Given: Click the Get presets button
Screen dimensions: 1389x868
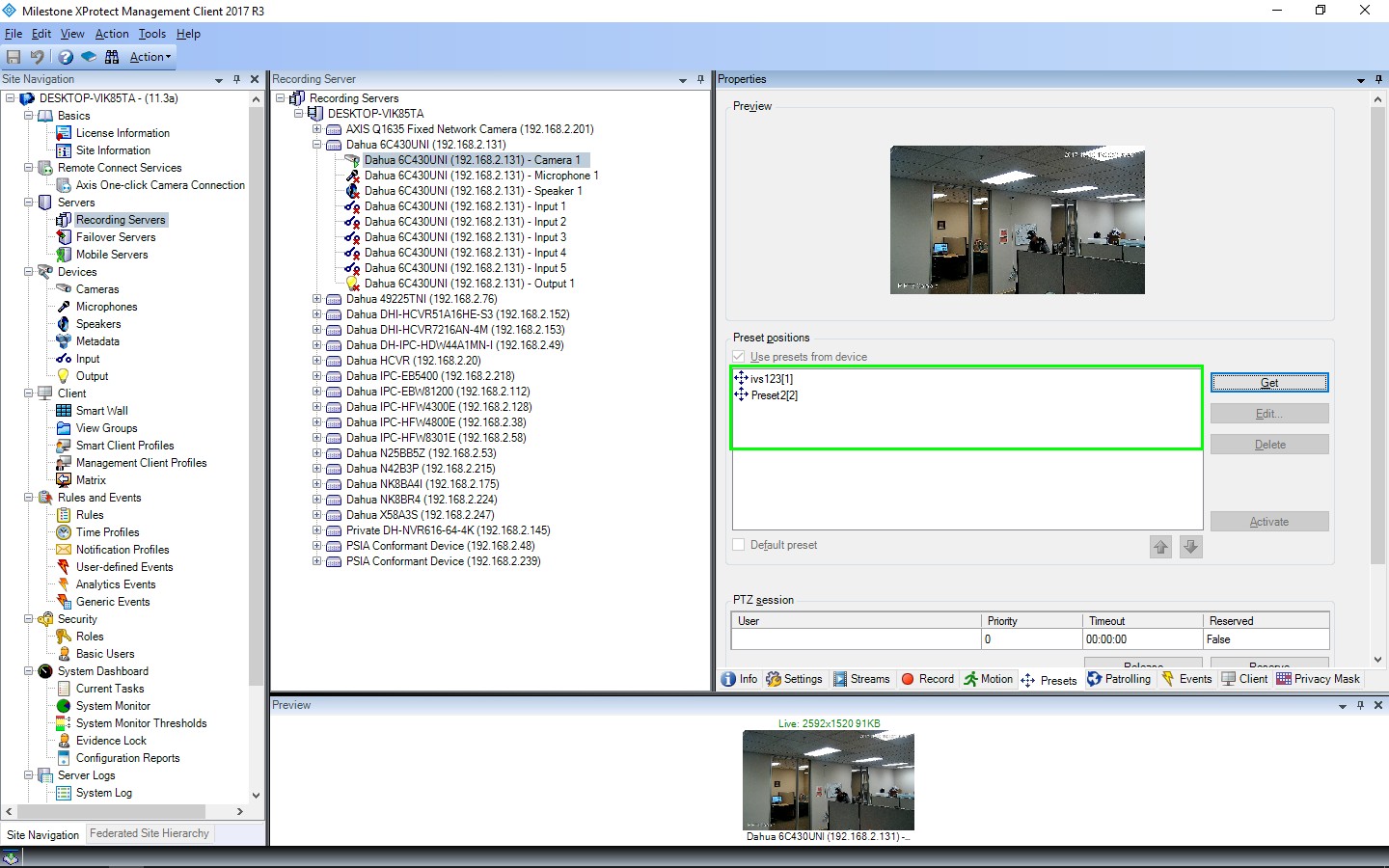Looking at the screenshot, I should tap(1269, 383).
